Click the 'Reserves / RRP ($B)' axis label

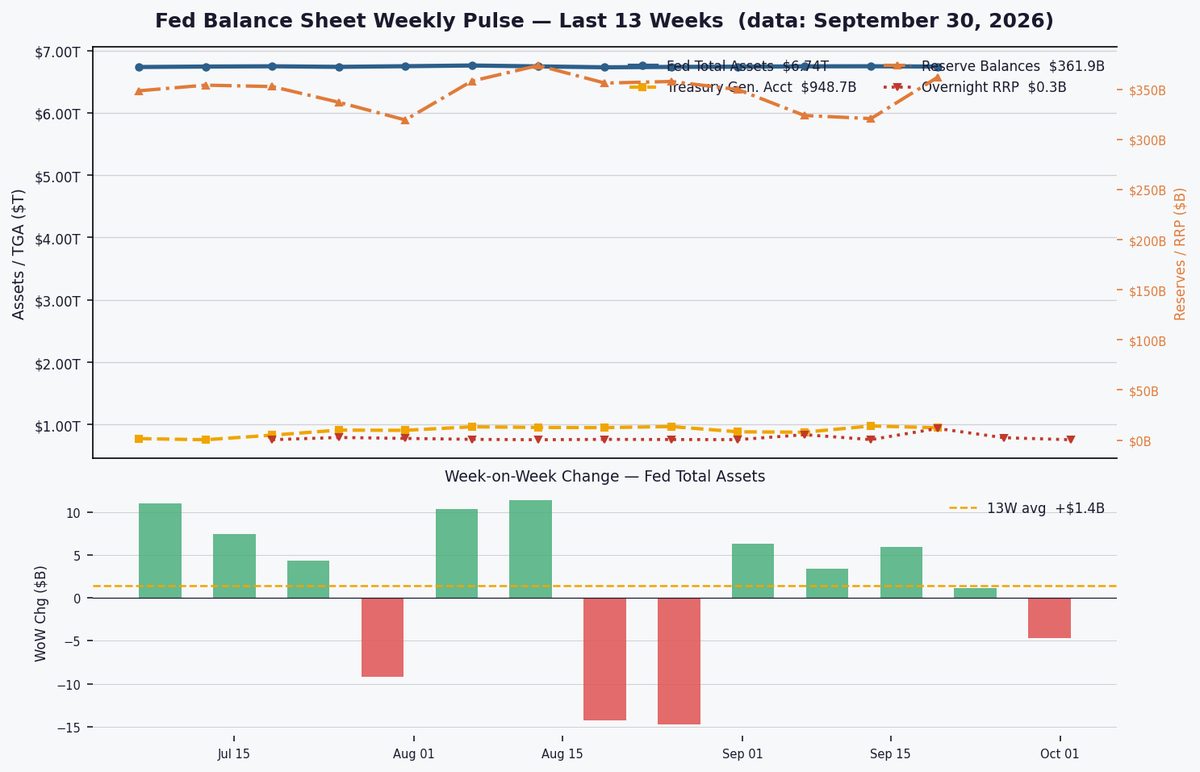click(x=1180, y=253)
